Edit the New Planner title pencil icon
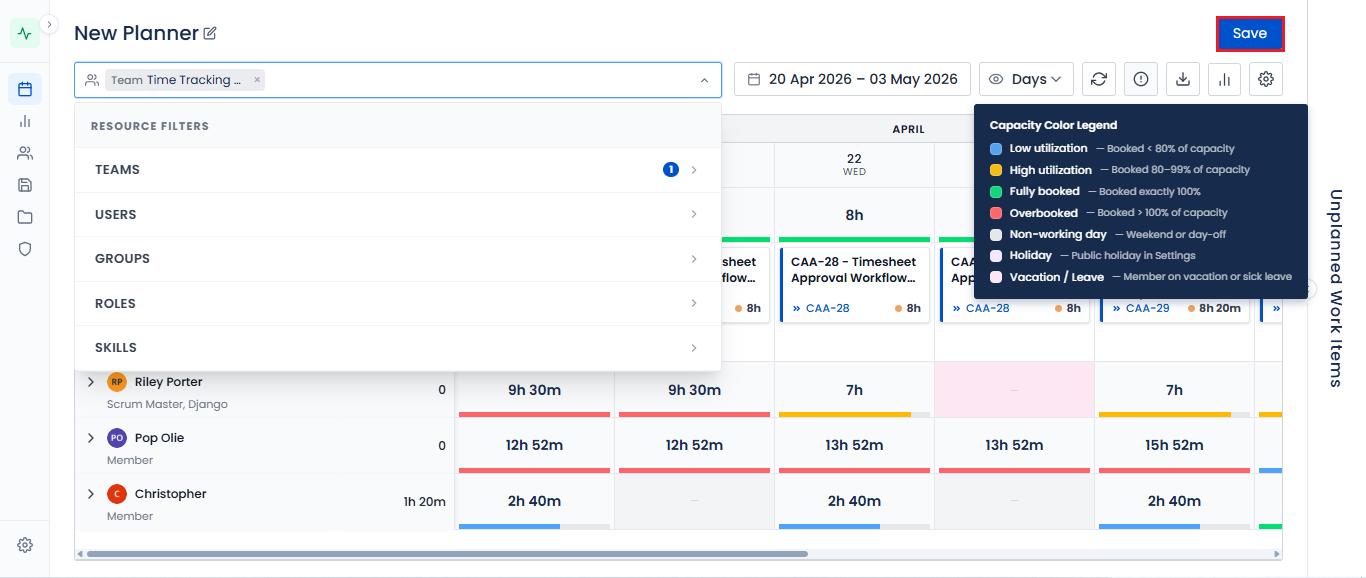The width and height of the screenshot is (1366, 578). coord(210,33)
